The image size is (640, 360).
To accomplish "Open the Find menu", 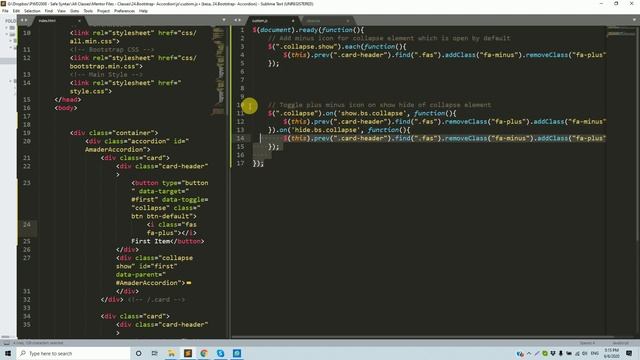I will pyautogui.click(x=49, y=11).
